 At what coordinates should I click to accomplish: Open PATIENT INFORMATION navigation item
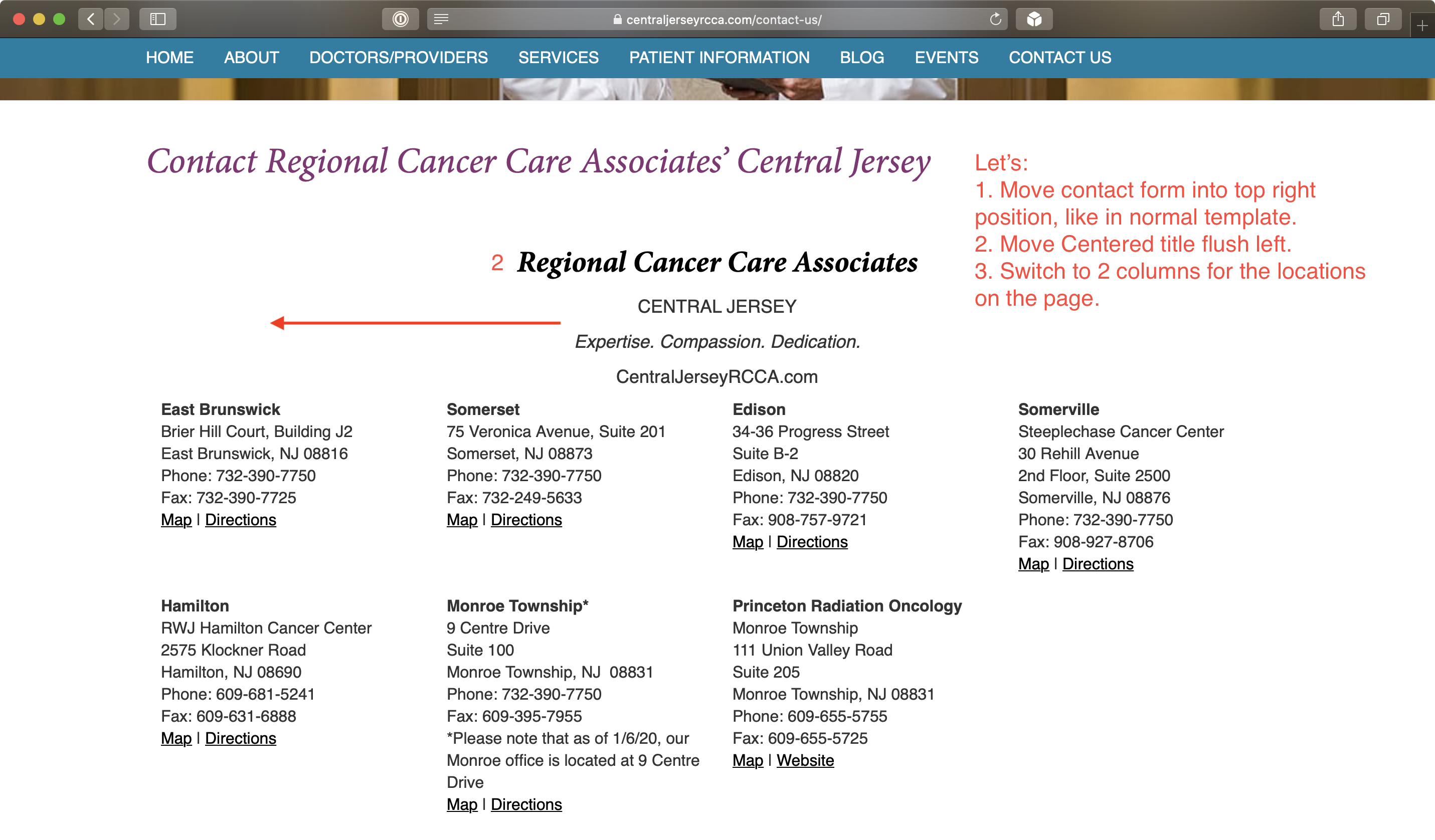(719, 58)
